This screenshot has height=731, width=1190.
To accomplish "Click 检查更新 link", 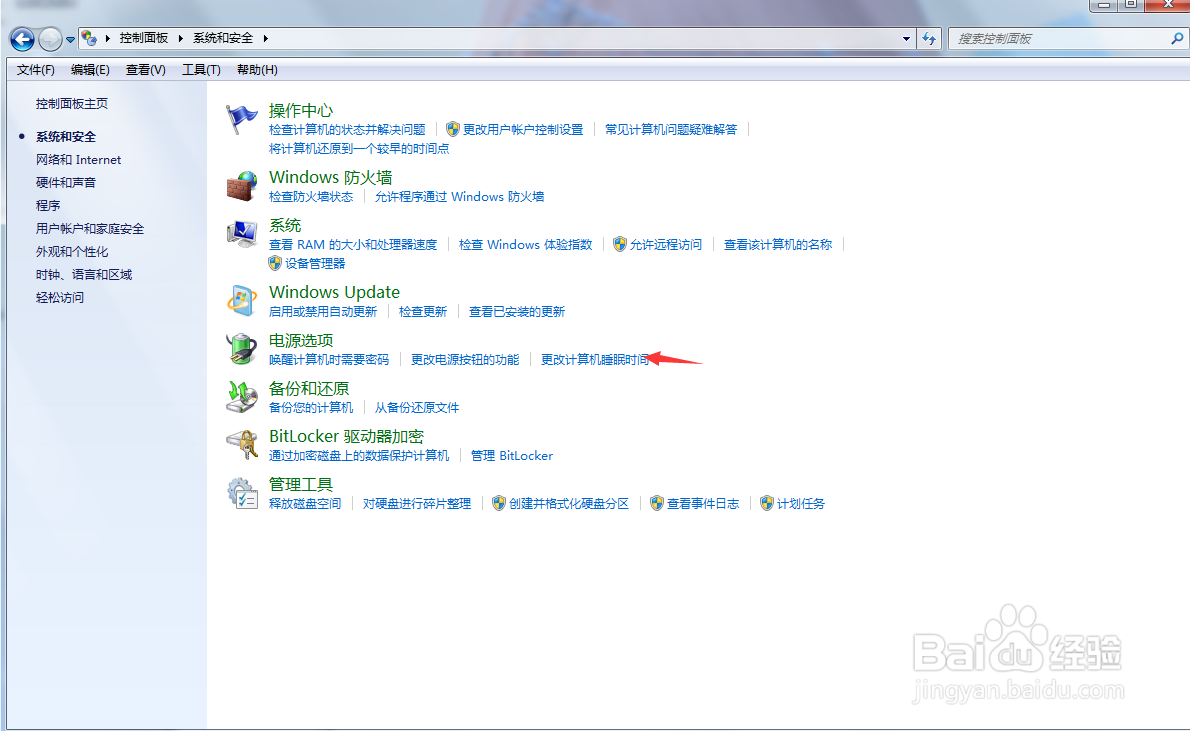I will pos(423,311).
